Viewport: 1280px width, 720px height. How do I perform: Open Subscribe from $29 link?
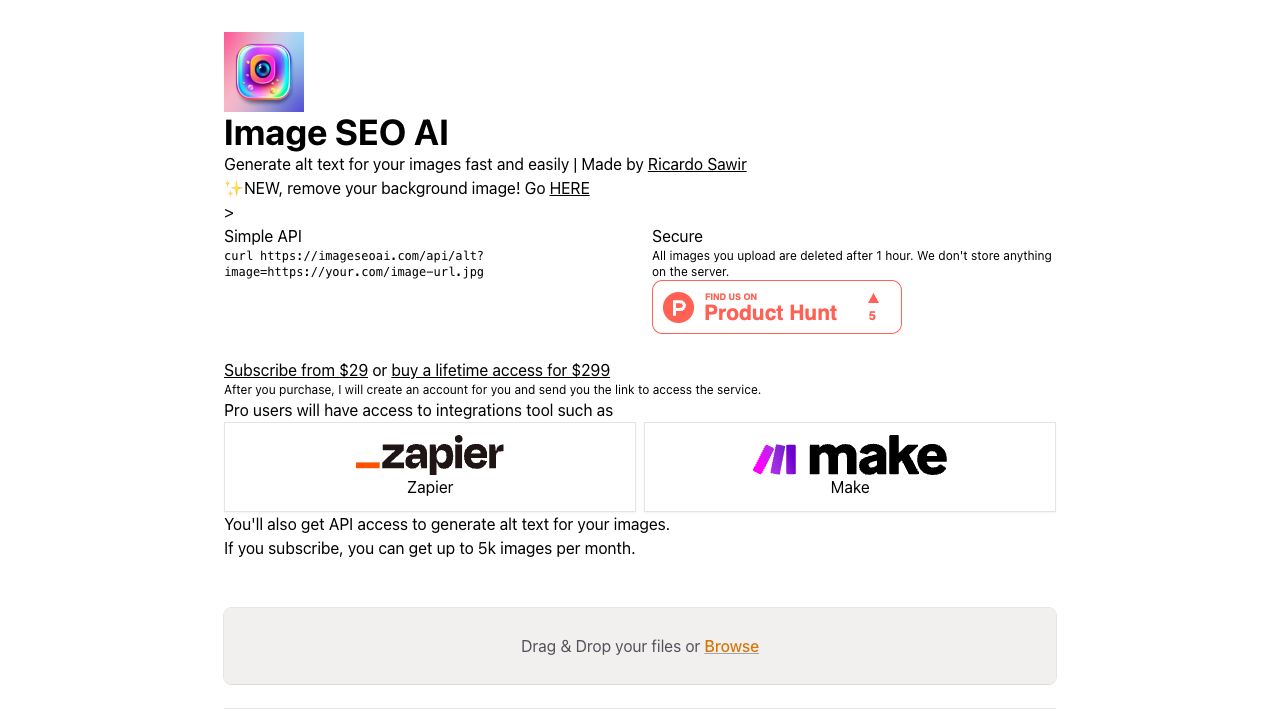(x=296, y=370)
